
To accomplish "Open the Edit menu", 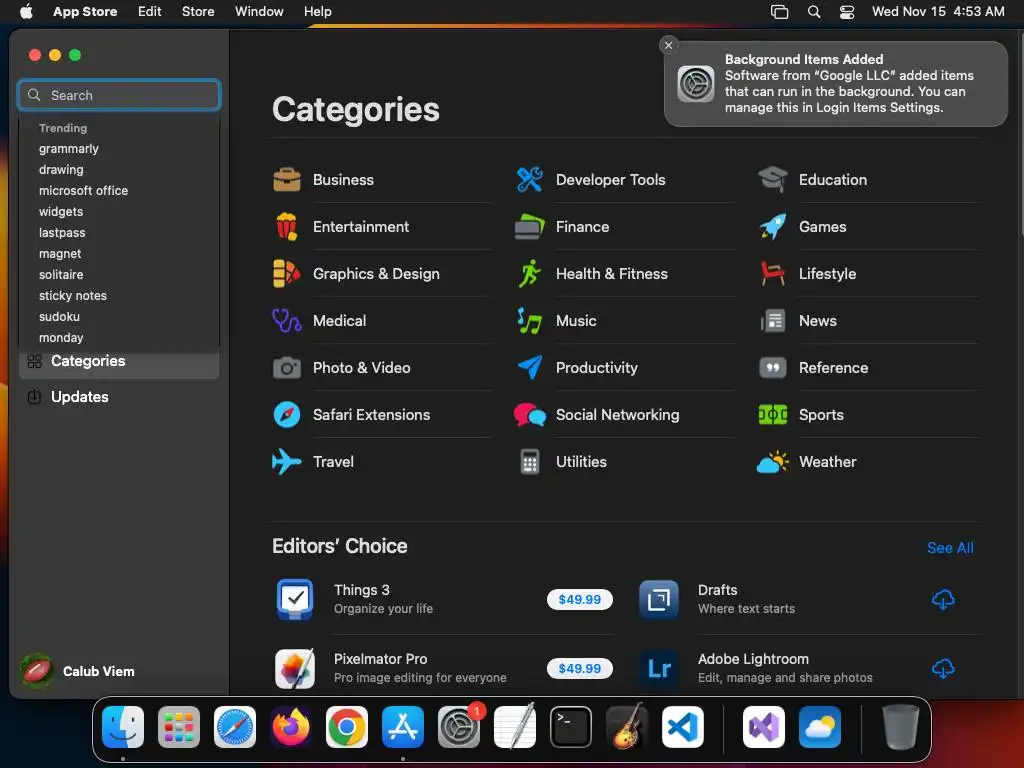I will 150,11.
